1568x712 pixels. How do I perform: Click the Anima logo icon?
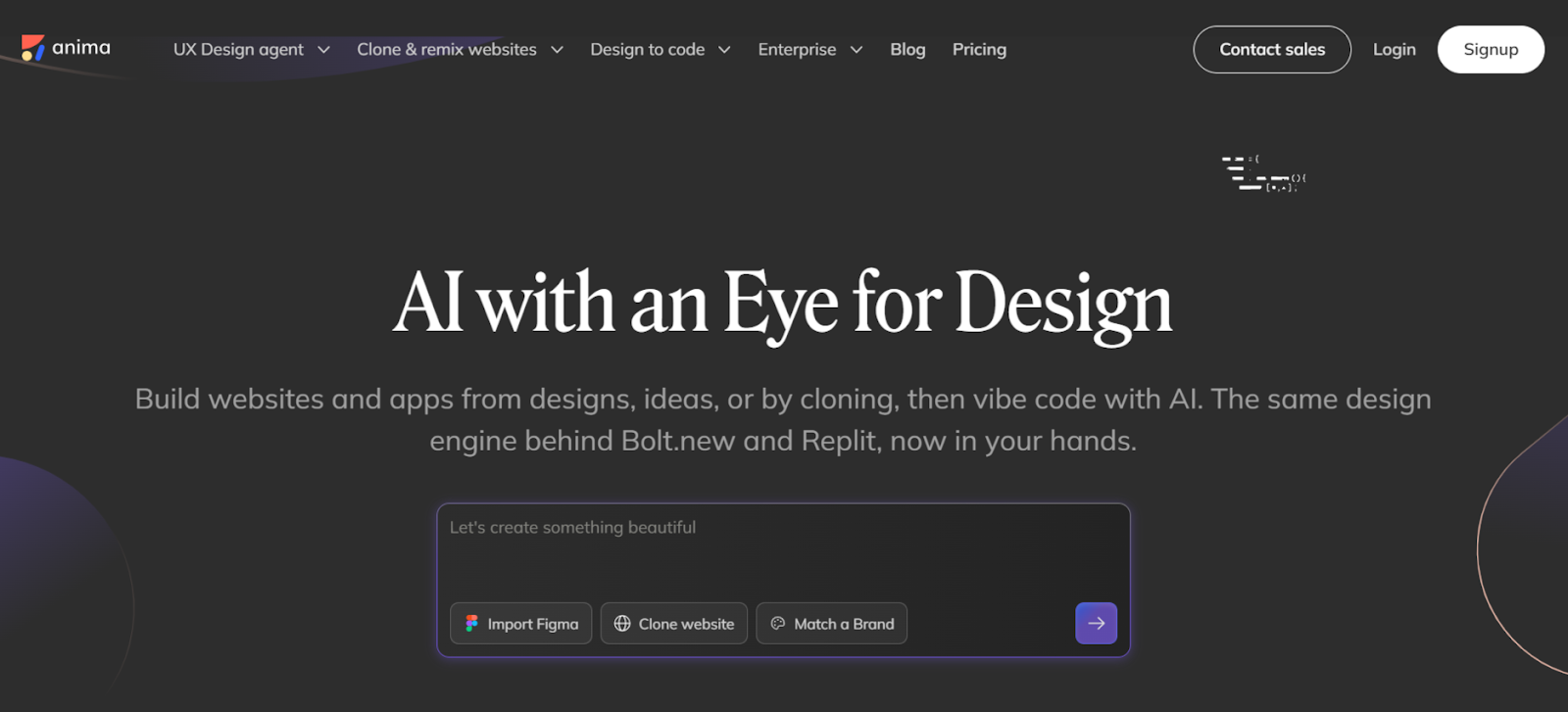pos(32,48)
